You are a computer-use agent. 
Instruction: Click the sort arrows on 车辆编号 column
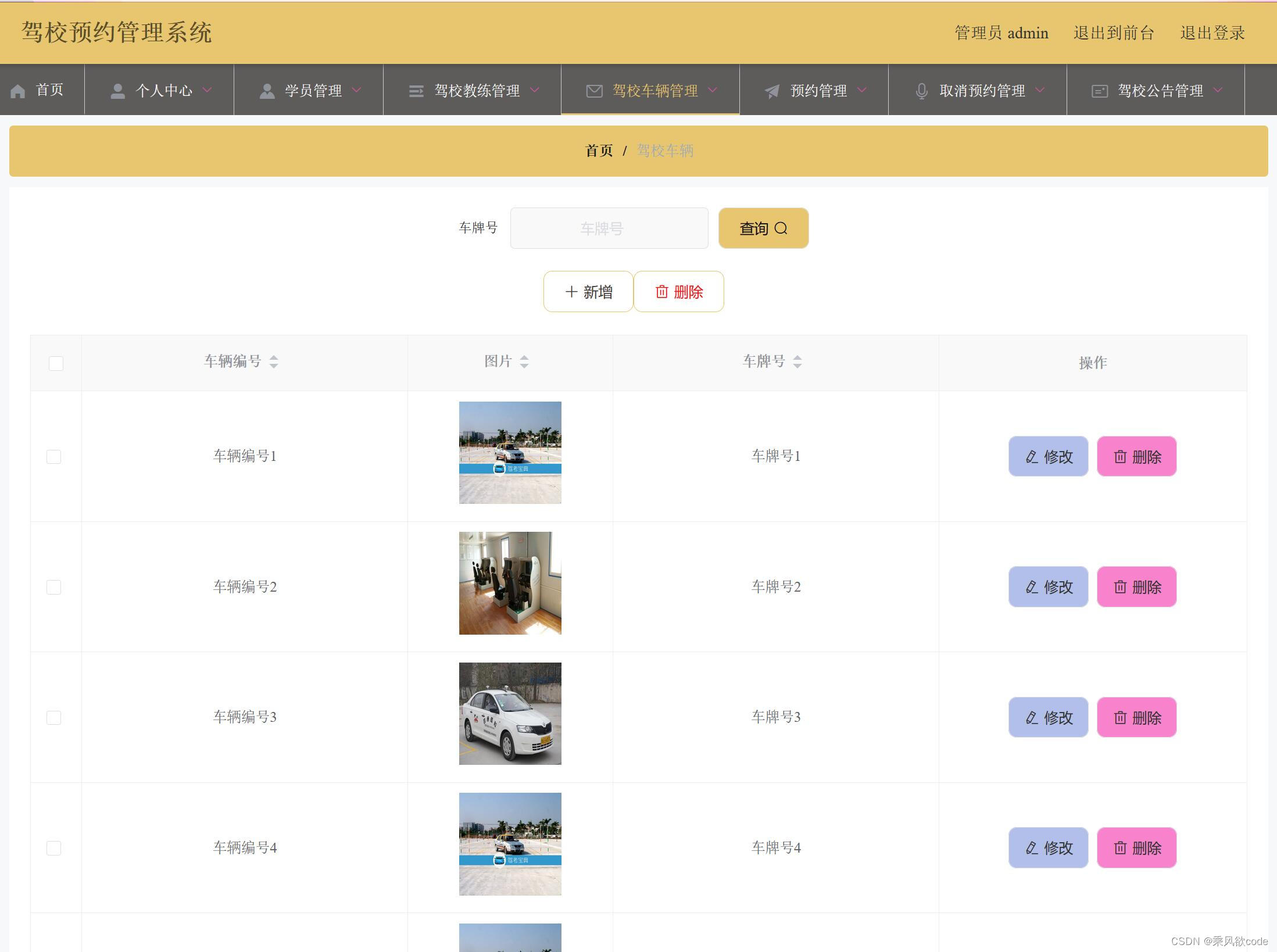[x=274, y=362]
